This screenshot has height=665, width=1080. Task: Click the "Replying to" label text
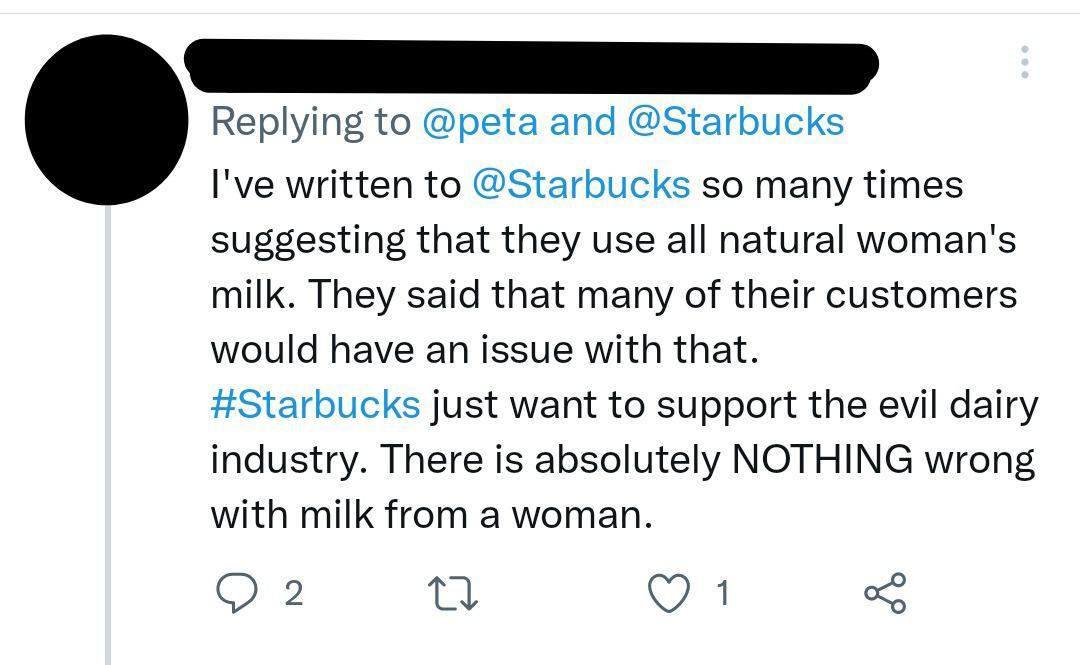click(311, 122)
